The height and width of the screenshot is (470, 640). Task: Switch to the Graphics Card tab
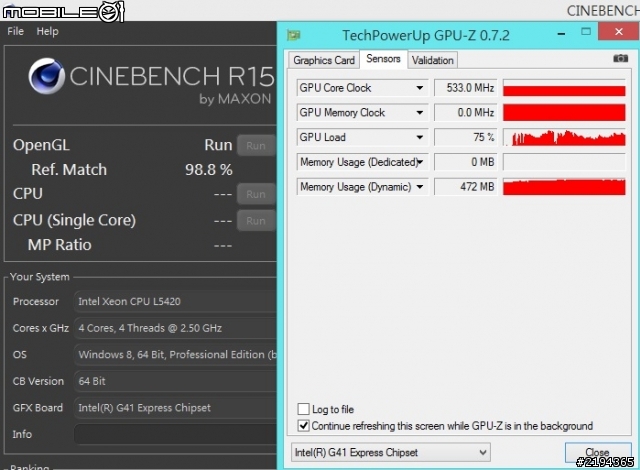324,60
